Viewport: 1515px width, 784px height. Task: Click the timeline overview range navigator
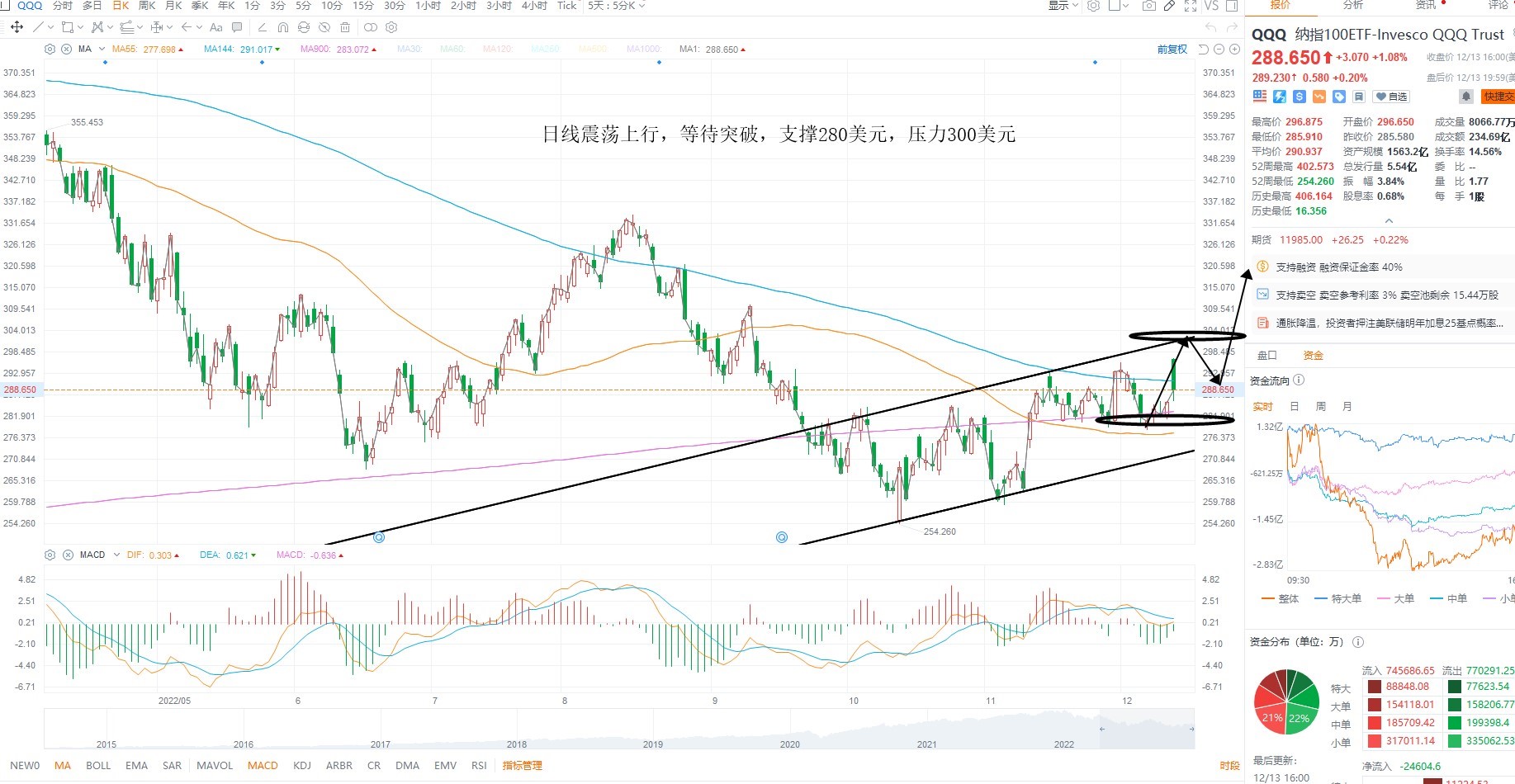[619, 730]
